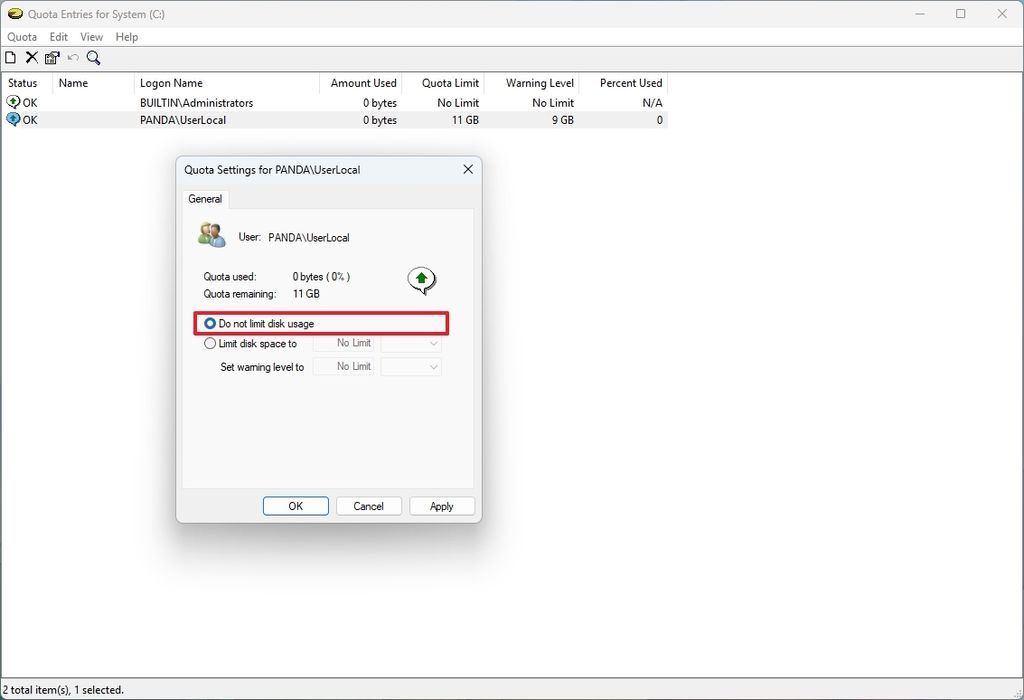Open the Find quota user tool

tap(93, 57)
